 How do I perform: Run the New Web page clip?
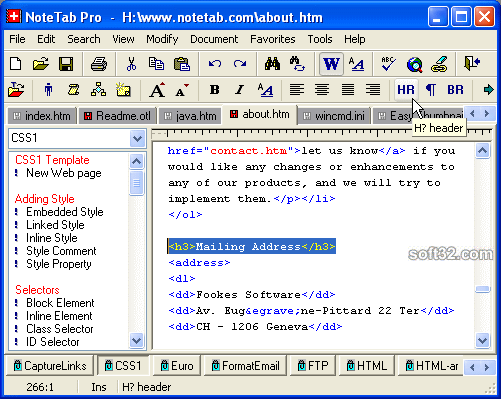pyautogui.click(x=64, y=173)
